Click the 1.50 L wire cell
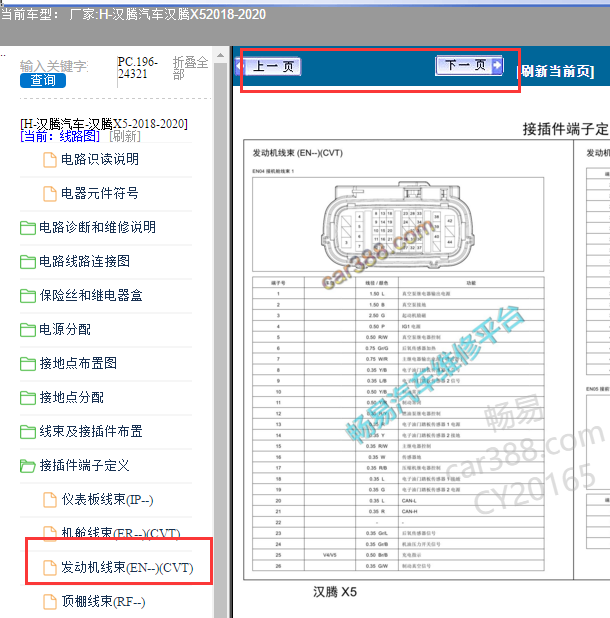610x618 pixels. point(377,294)
